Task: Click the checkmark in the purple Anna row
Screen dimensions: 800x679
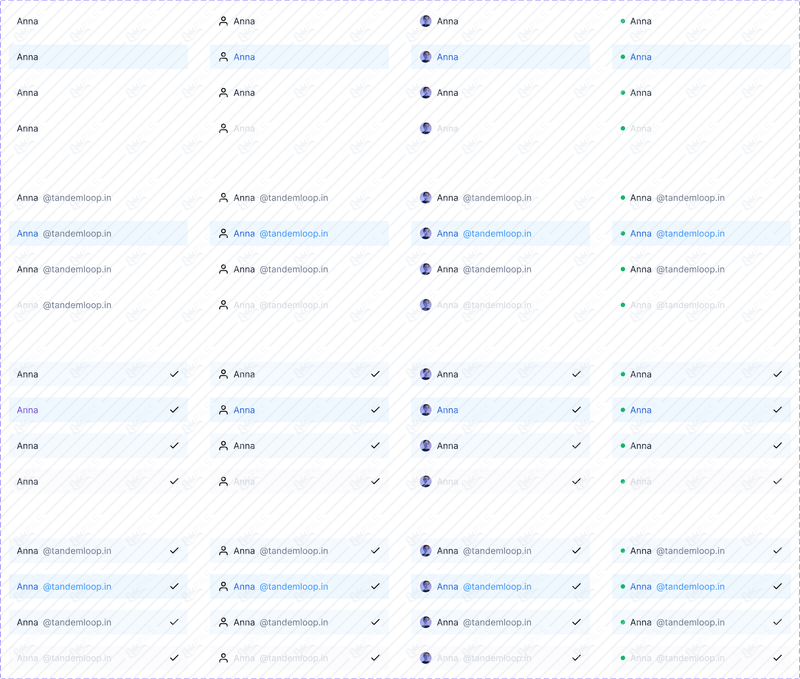Action: pyautogui.click(x=174, y=410)
